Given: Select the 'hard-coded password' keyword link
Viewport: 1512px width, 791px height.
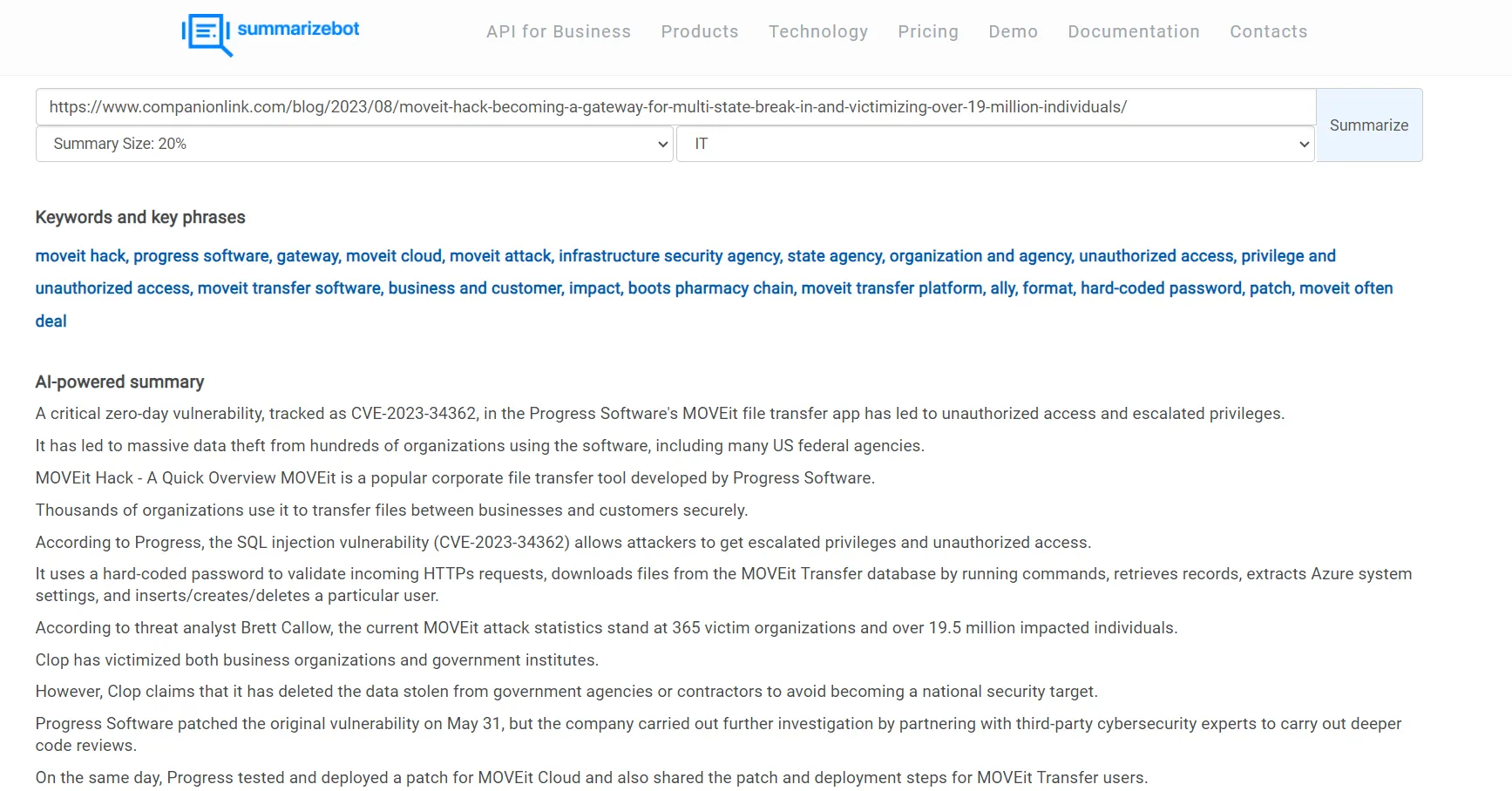Looking at the screenshot, I should click(1162, 288).
